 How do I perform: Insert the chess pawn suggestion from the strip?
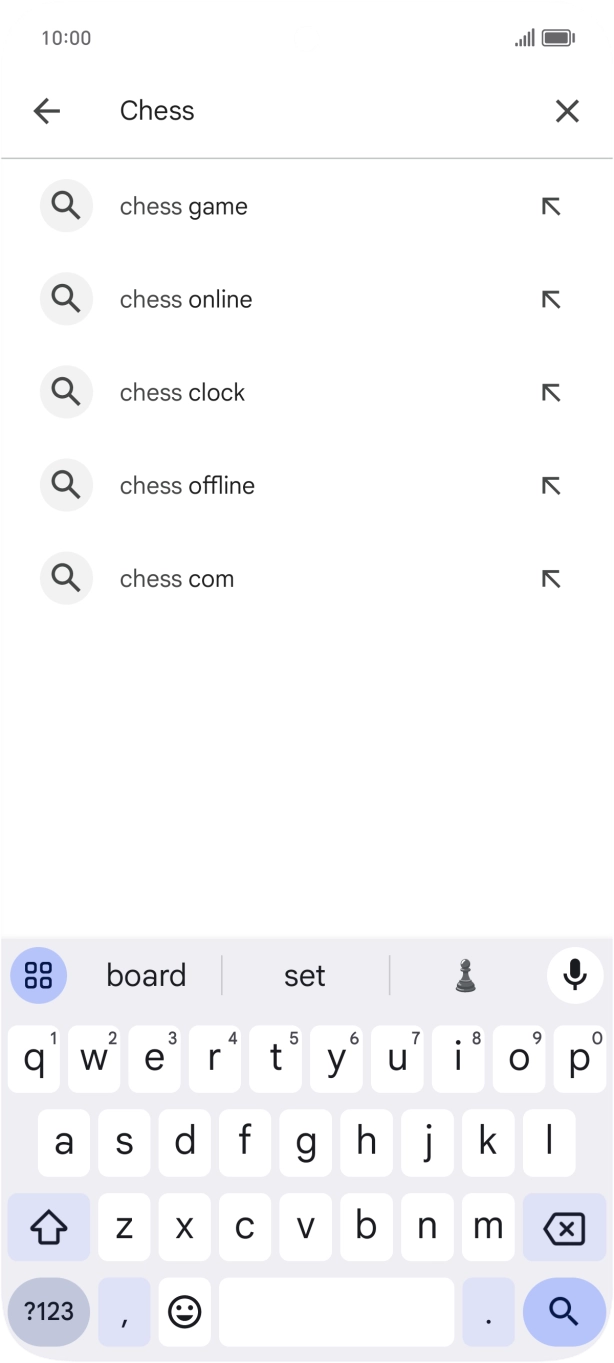coord(465,975)
